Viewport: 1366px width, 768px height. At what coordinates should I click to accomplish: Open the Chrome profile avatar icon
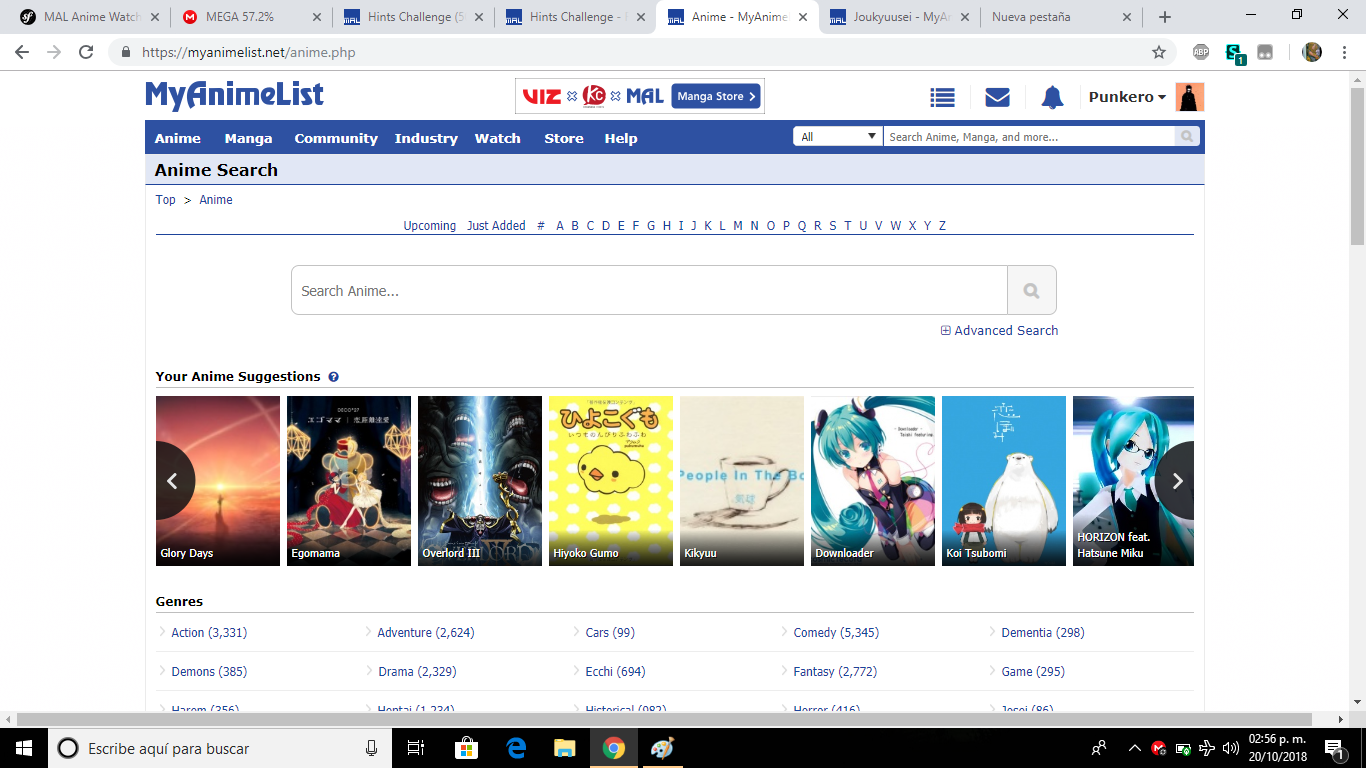click(x=1312, y=52)
